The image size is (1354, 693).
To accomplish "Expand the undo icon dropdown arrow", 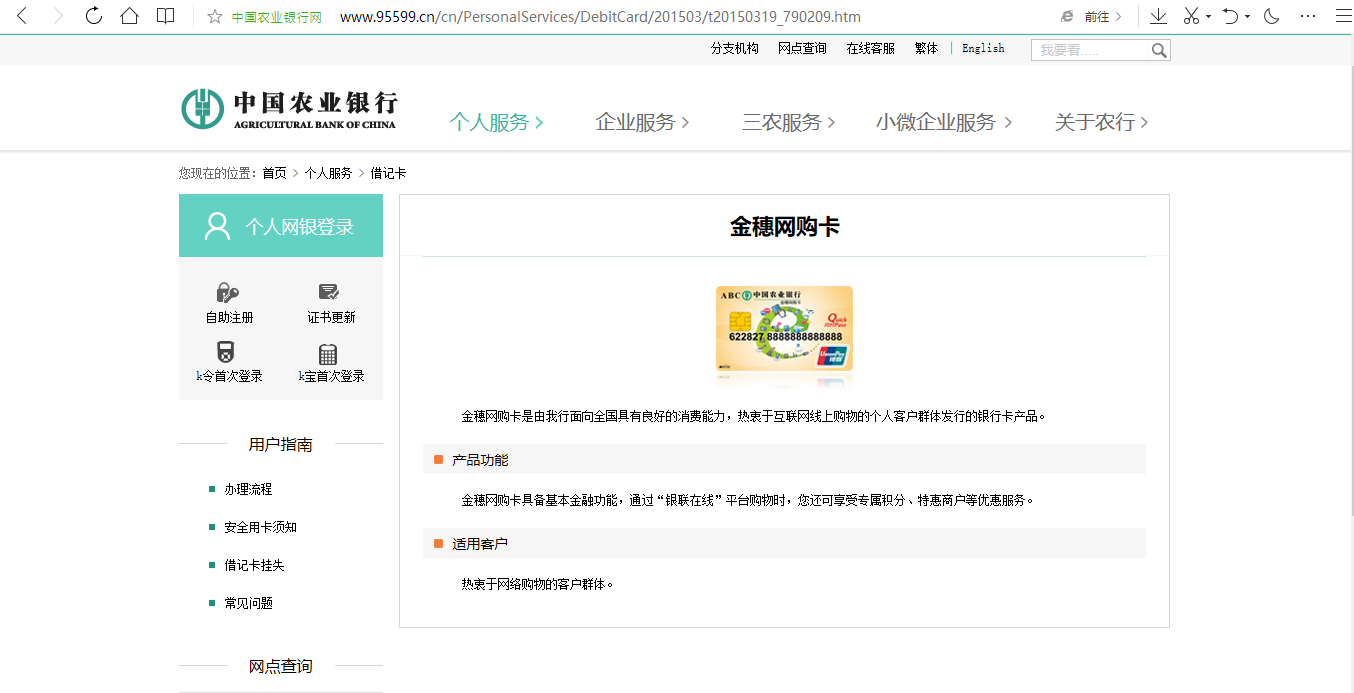I will (x=1247, y=17).
